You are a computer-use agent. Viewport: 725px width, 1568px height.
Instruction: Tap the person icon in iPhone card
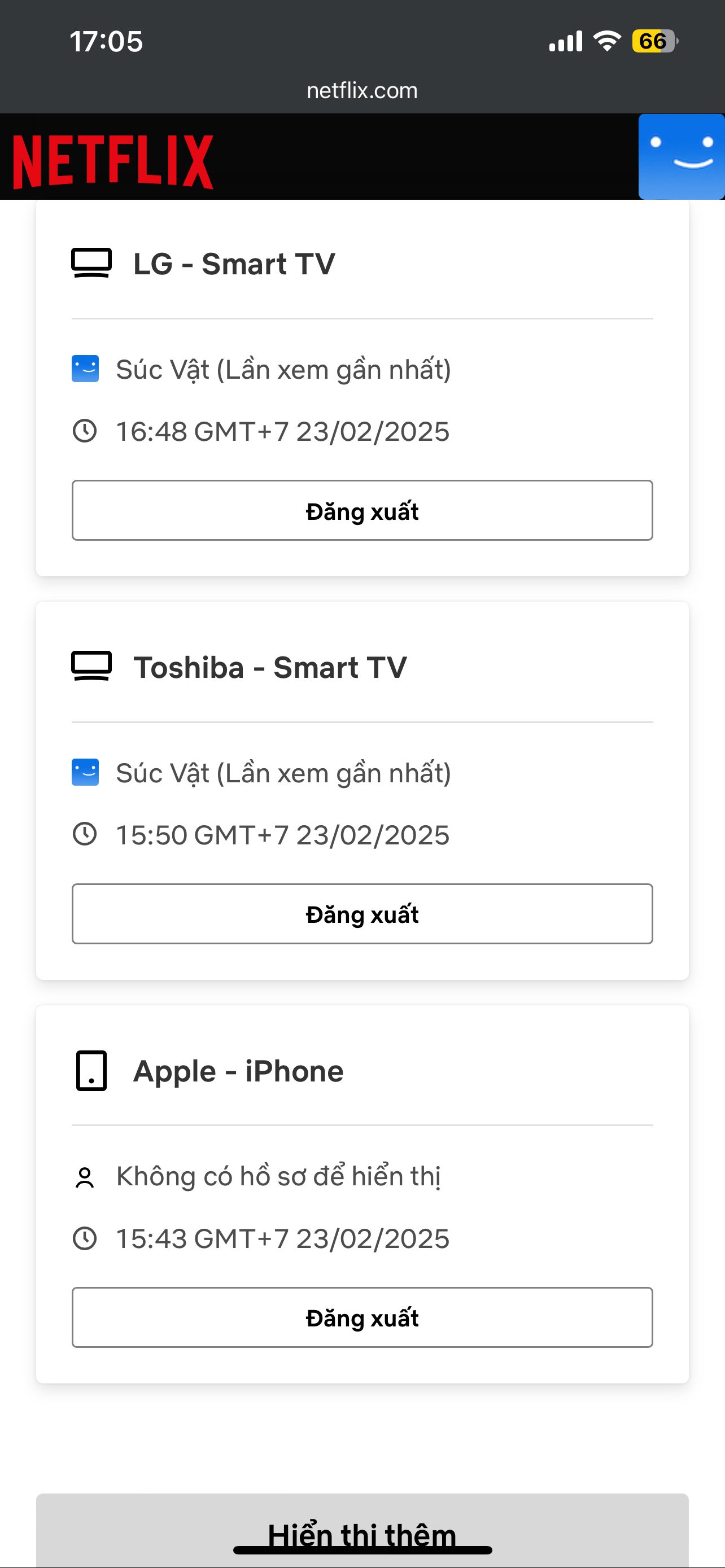[85, 1177]
